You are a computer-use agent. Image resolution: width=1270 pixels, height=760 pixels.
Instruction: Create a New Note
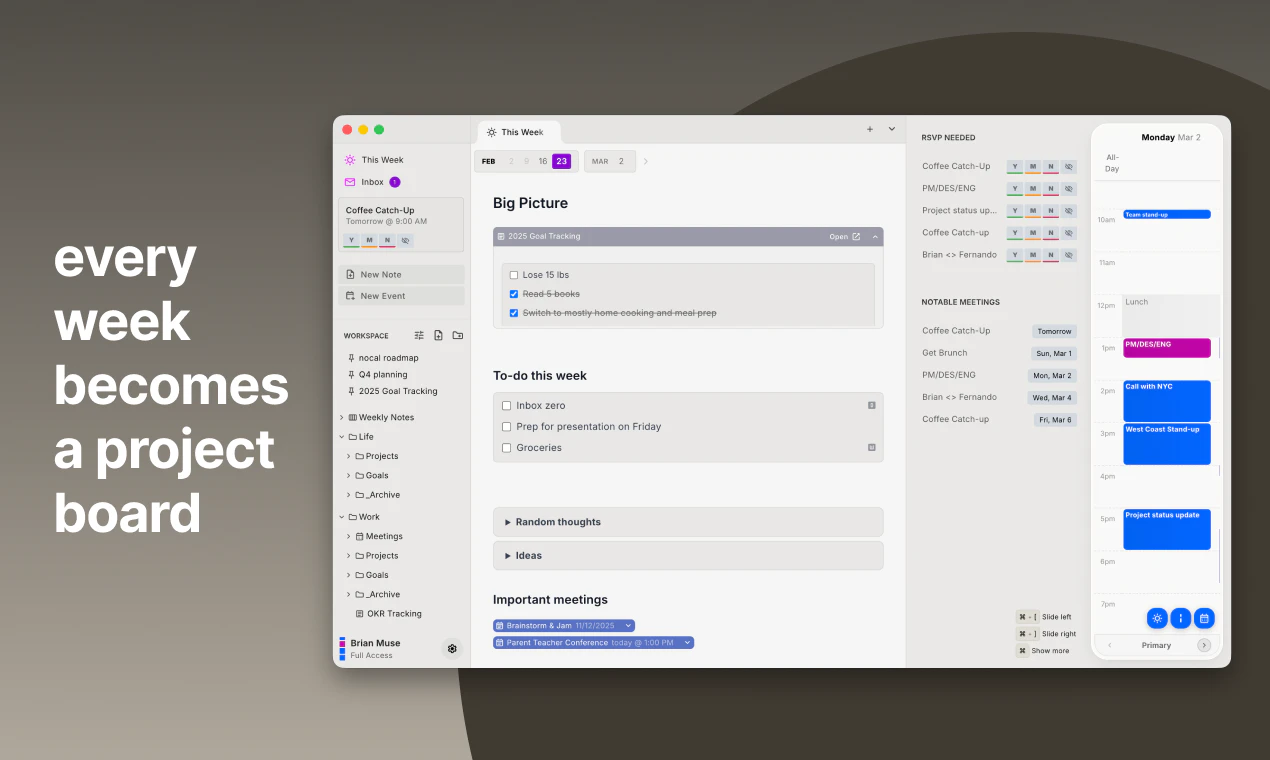pos(401,274)
